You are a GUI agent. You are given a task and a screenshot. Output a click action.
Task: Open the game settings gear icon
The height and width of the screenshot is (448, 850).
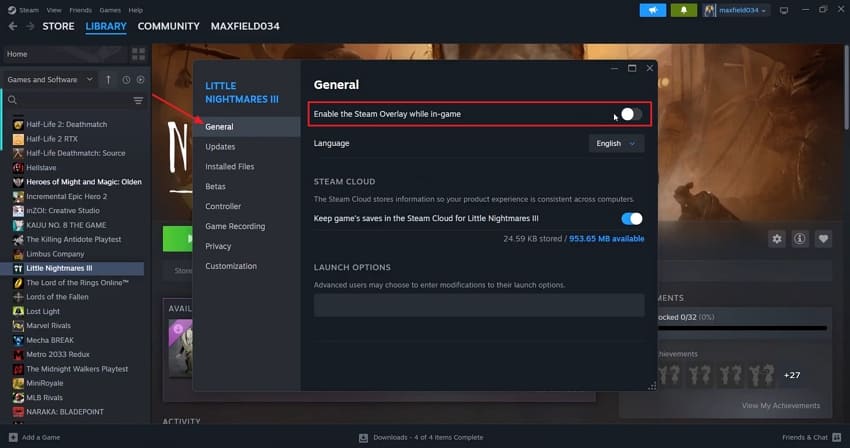pyautogui.click(x=777, y=239)
